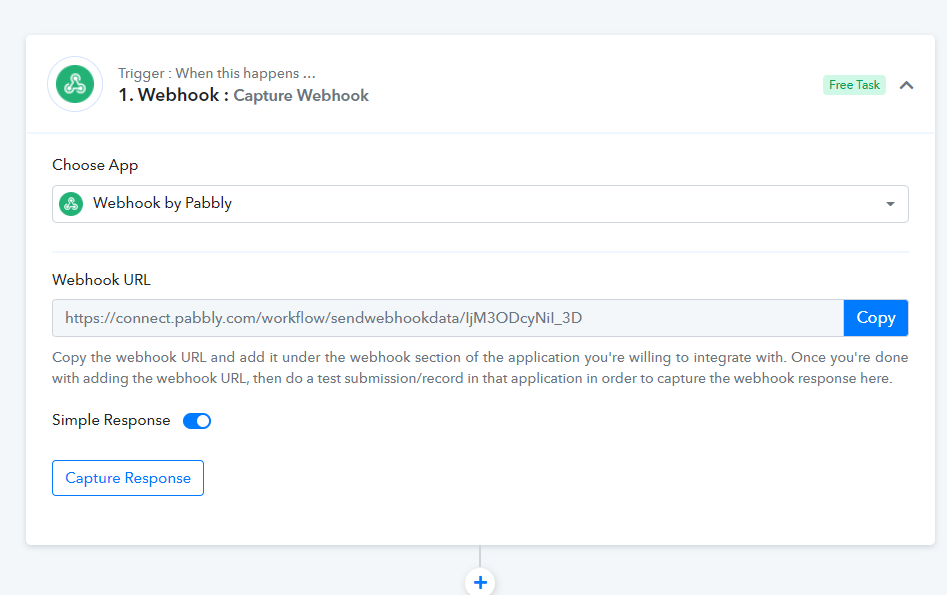Click the 'Capture Webhook' event name in header
The image size is (947, 595).
pyautogui.click(x=301, y=95)
